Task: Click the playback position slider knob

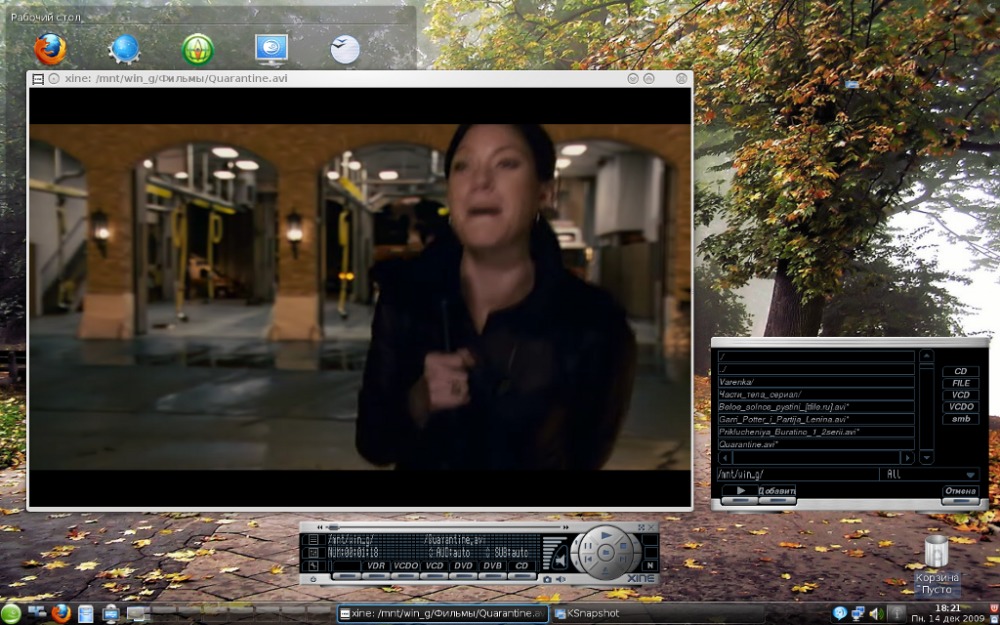Action: pos(333,527)
